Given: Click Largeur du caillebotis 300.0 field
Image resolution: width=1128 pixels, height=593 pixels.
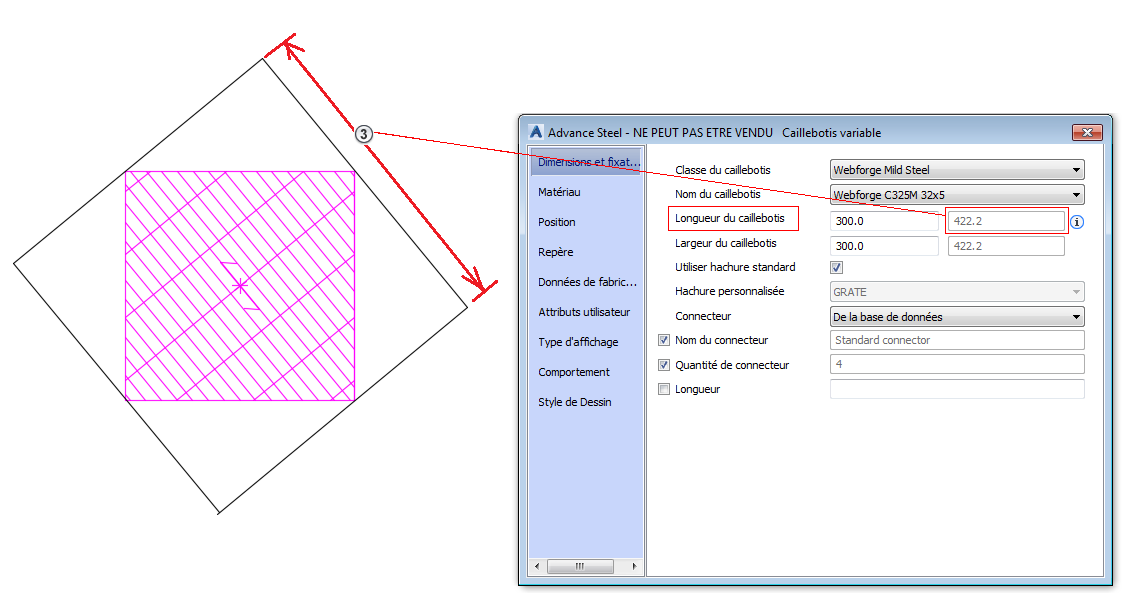Looking at the screenshot, I should tap(884, 246).
